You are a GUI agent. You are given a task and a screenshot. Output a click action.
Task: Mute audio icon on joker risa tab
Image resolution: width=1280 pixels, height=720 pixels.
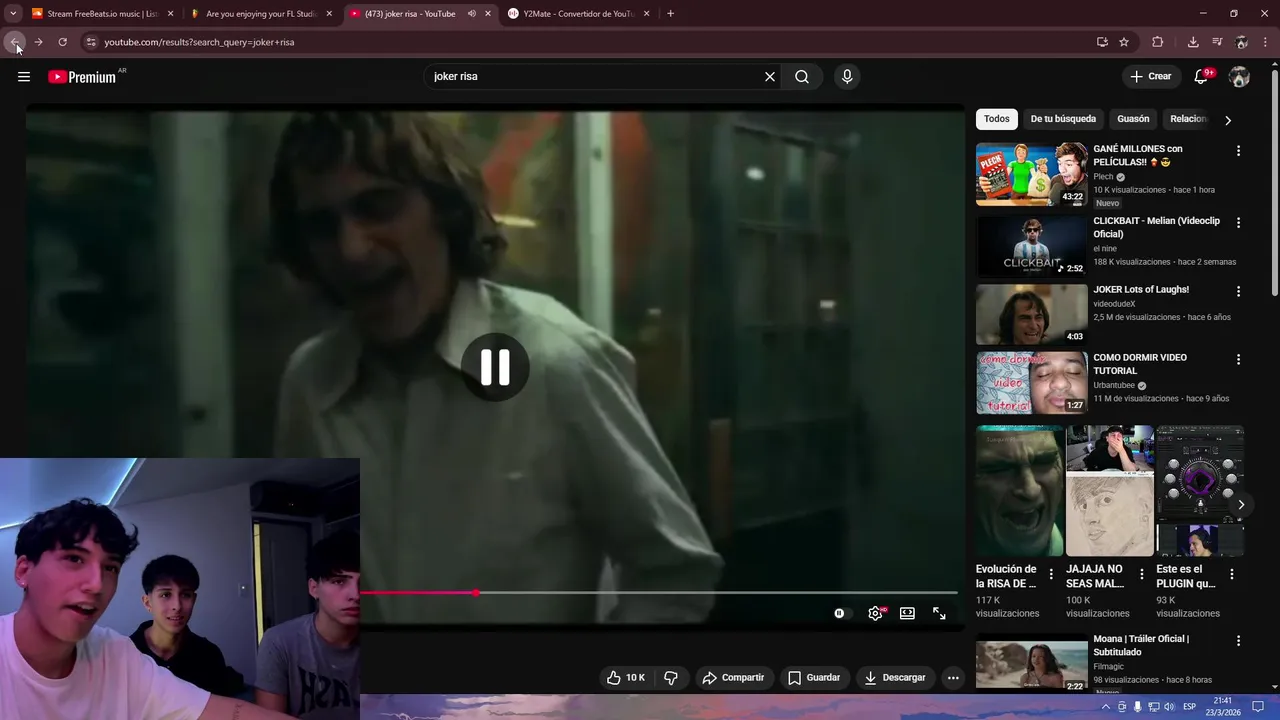pyautogui.click(x=472, y=14)
